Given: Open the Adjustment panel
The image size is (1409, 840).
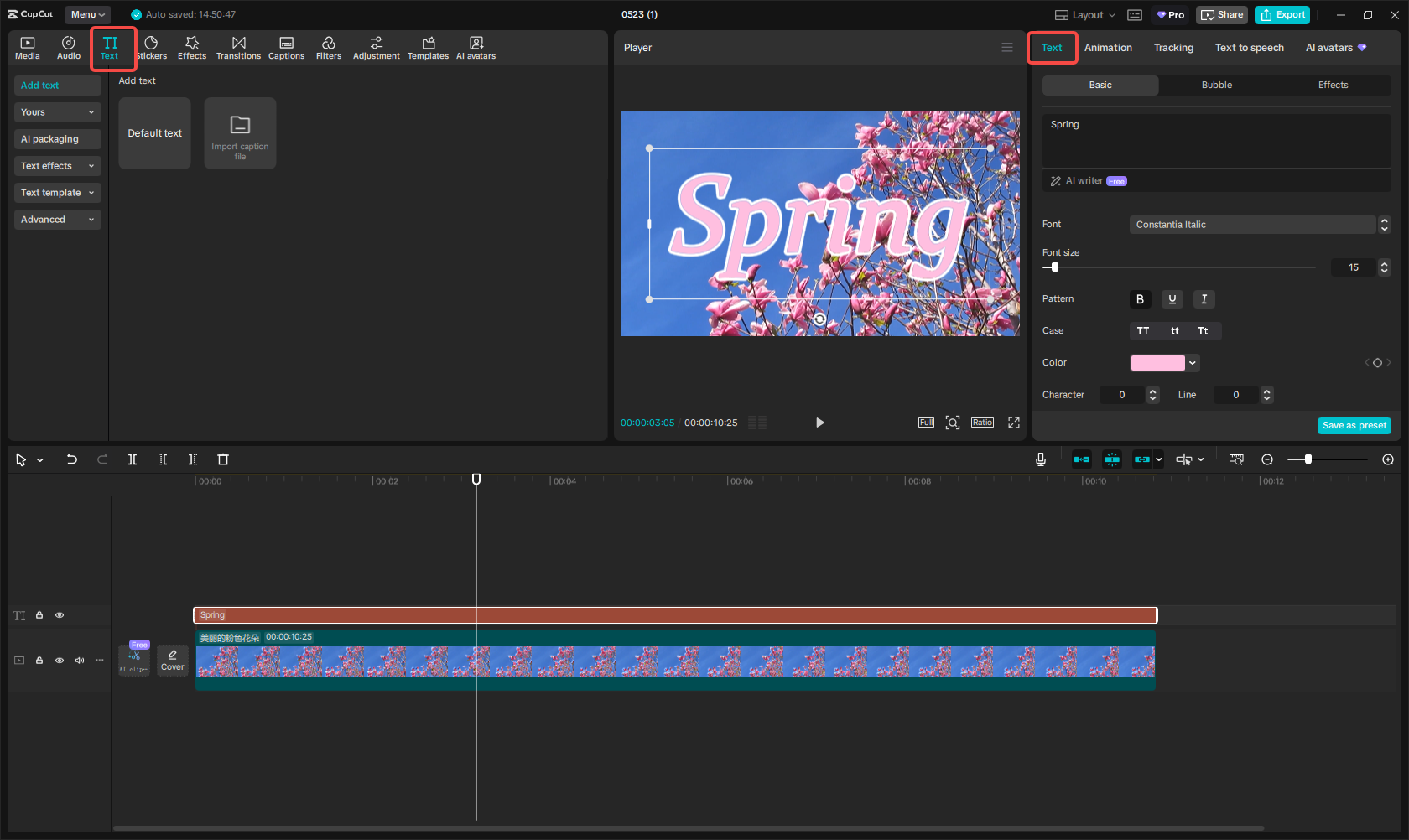Looking at the screenshot, I should click(376, 47).
